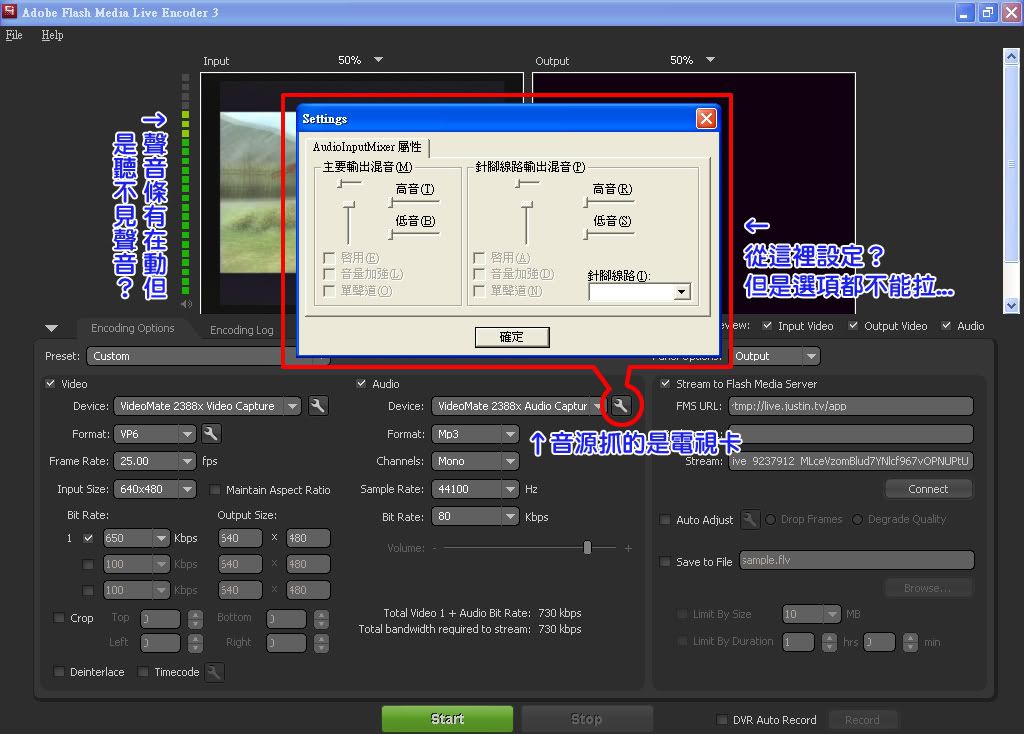The image size is (1024, 734).
Task: Enable the Save to File checkbox
Action: click(x=666, y=562)
